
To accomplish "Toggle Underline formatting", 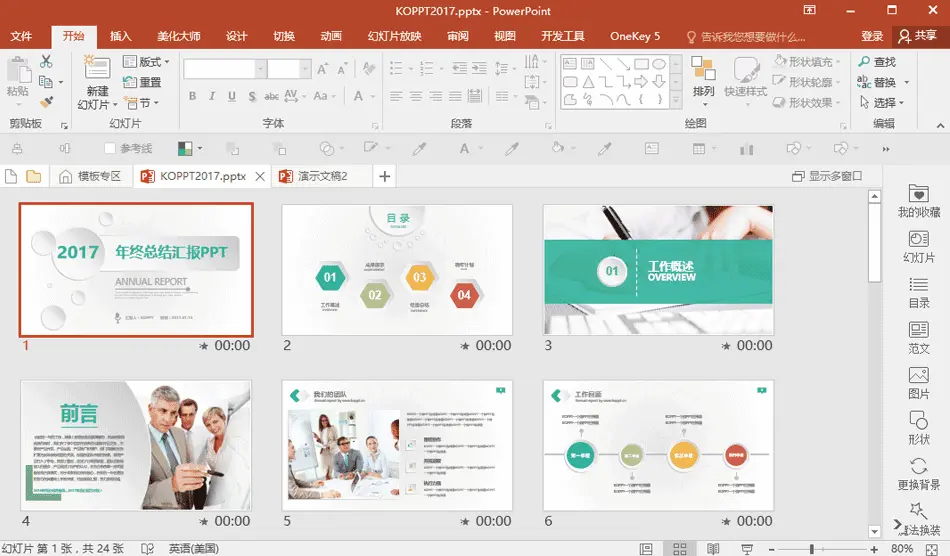I will click(x=231, y=96).
